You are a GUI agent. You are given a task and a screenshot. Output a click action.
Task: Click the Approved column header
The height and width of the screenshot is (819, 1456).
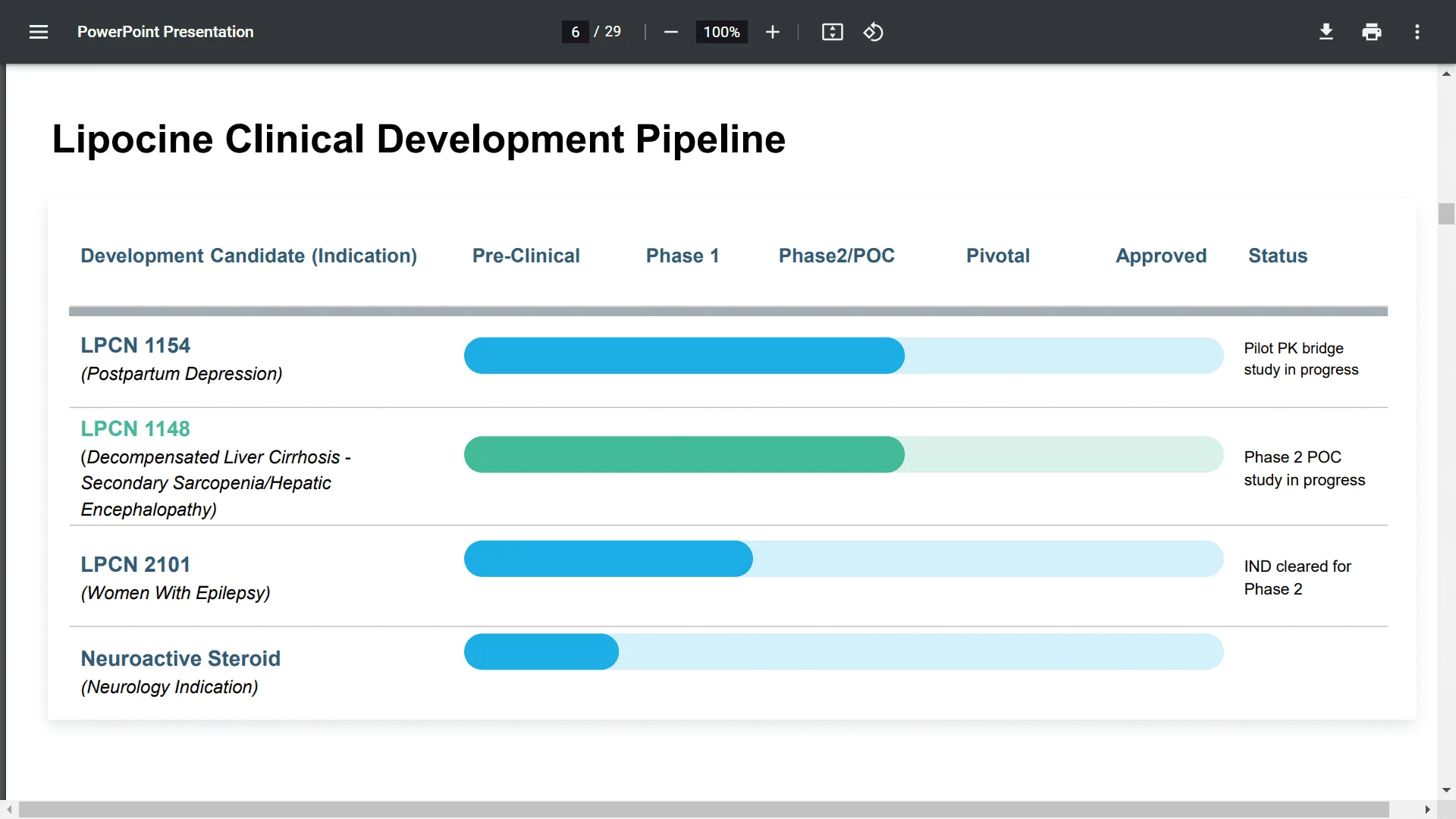[x=1161, y=256]
